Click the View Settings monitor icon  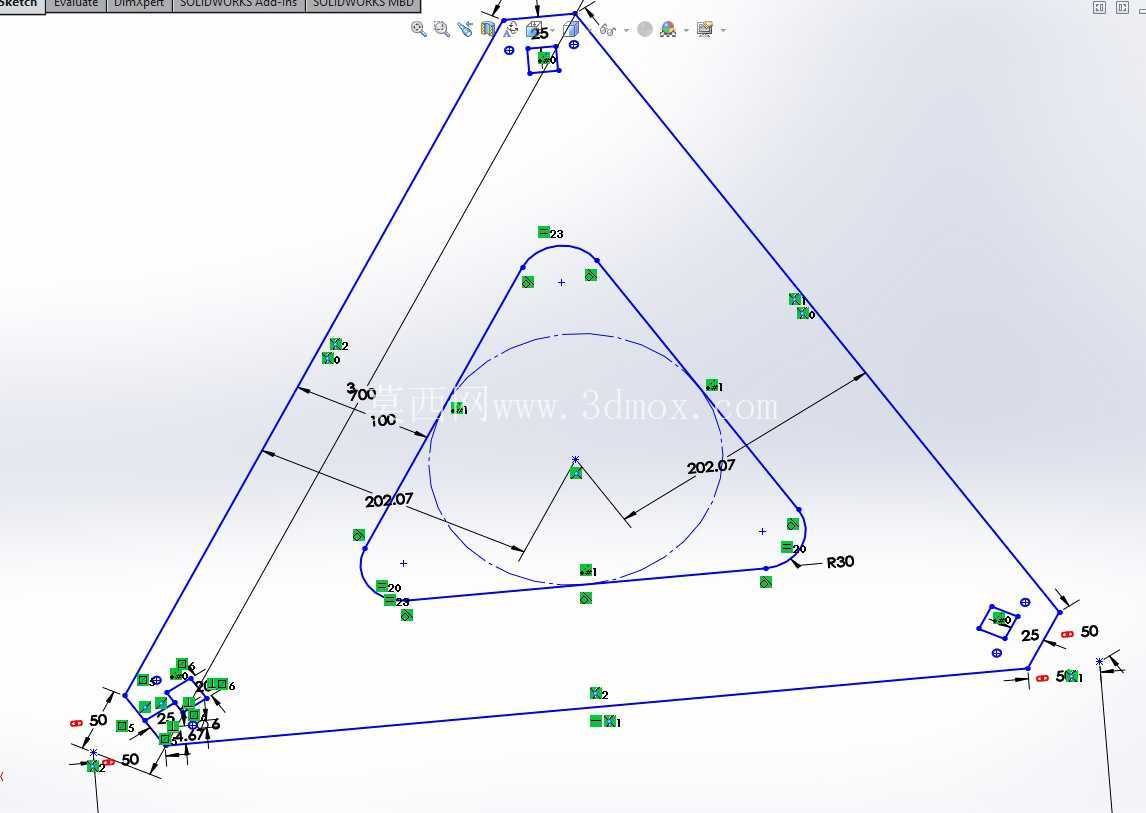click(x=705, y=29)
